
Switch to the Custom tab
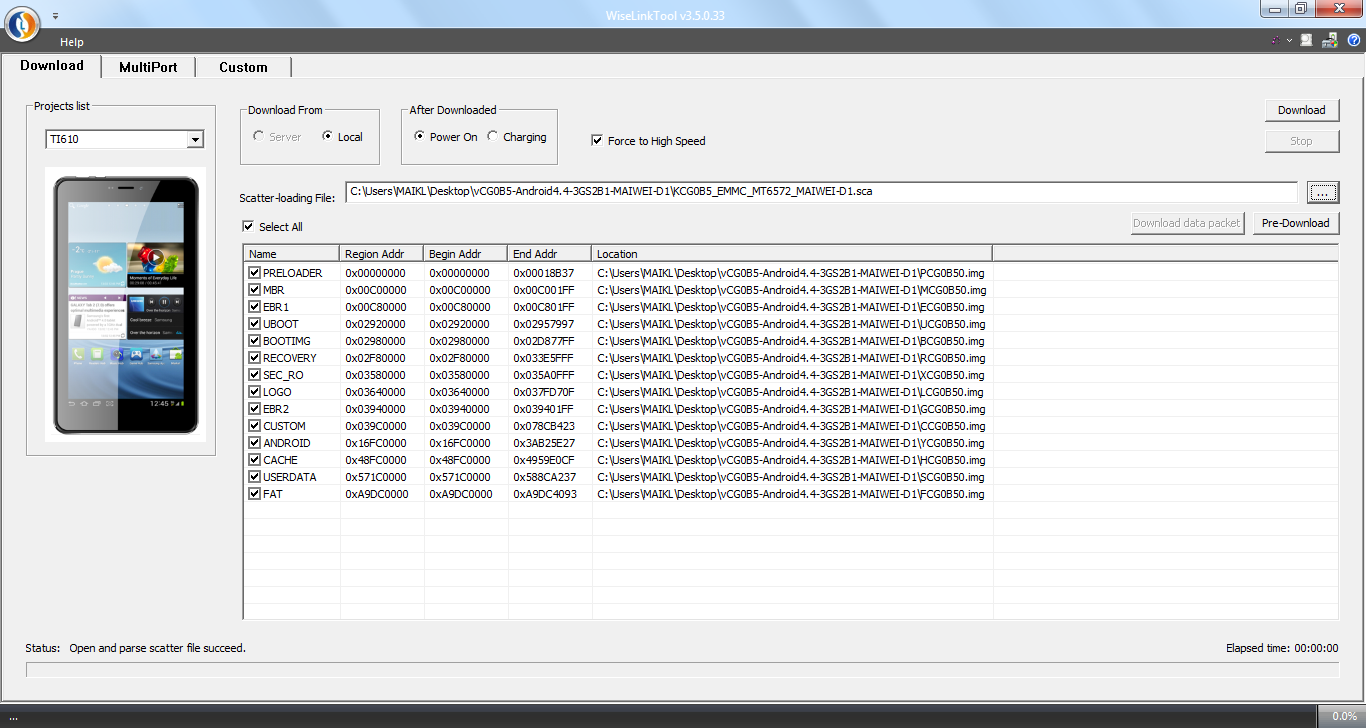243,67
